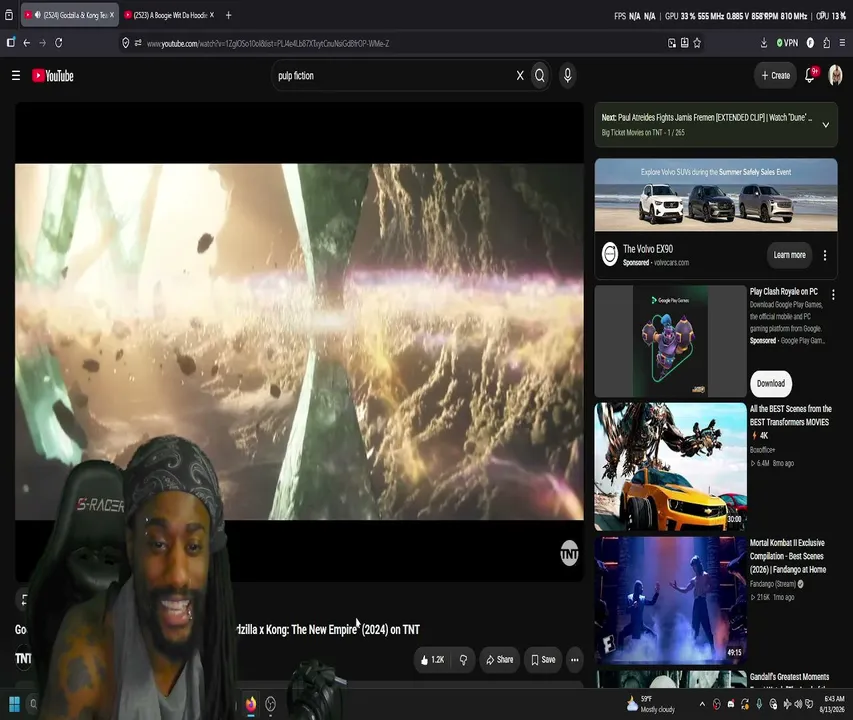Click the TNT watermark in the player
Screen dimensions: 853x720
(569, 554)
